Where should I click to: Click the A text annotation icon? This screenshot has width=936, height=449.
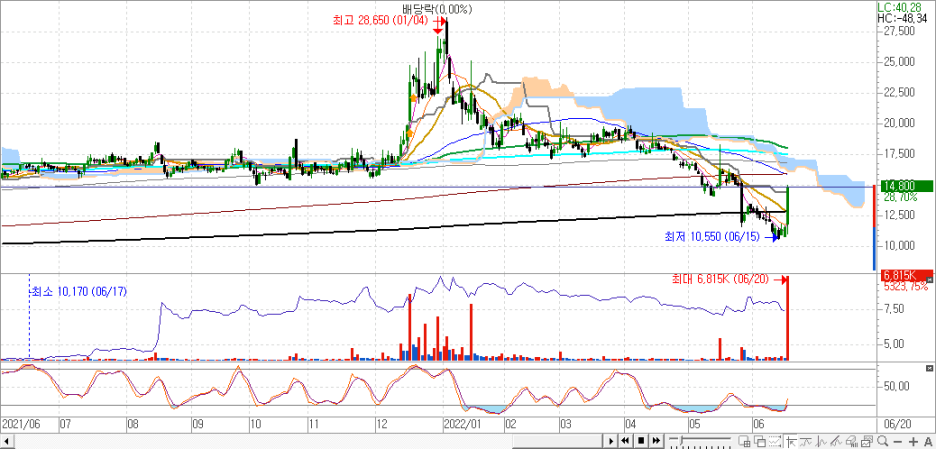928,442
